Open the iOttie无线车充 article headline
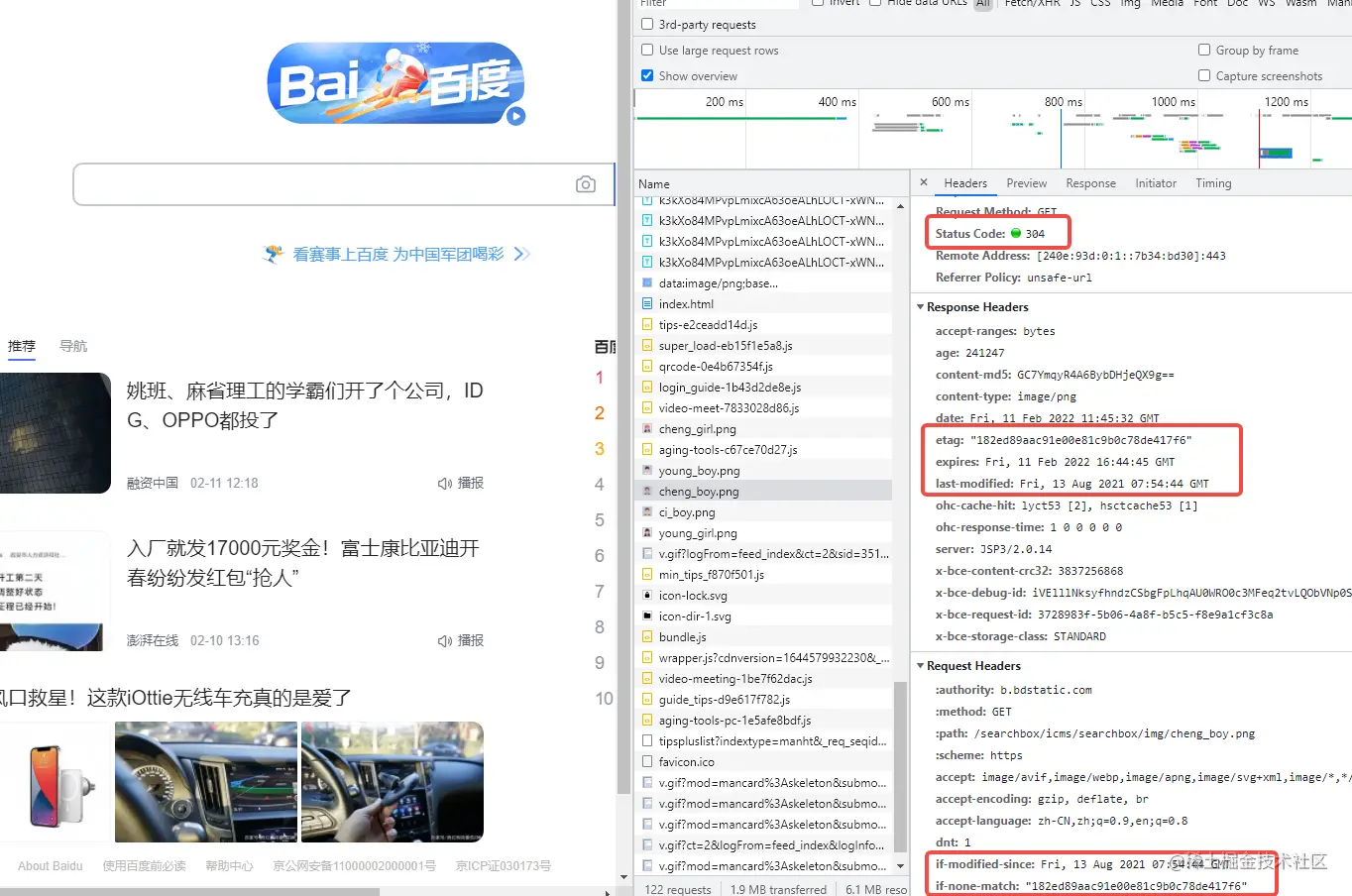Screen dimensions: 1352x896 click(175, 698)
